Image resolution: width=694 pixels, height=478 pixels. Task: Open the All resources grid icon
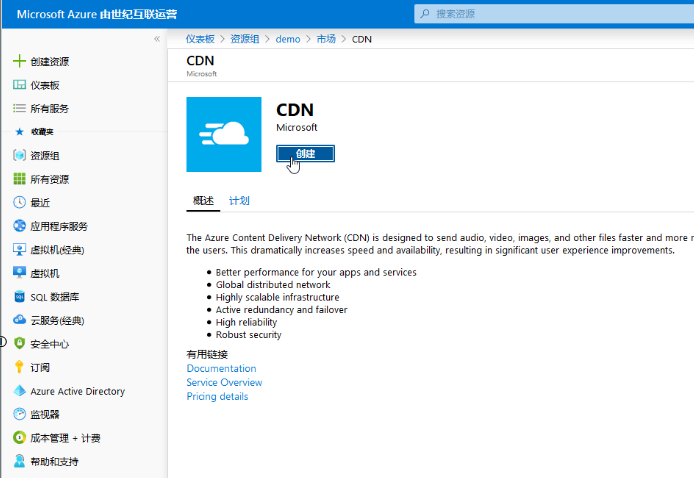(19, 179)
